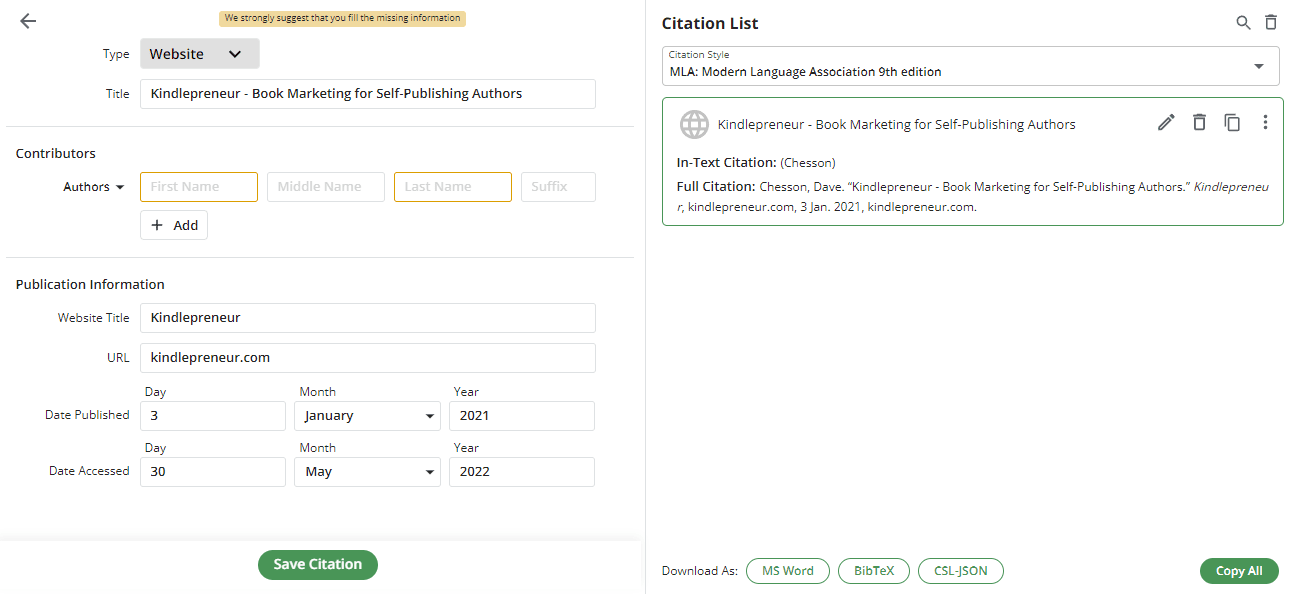
Task: Click the Date Accessed label
Action: [89, 471]
